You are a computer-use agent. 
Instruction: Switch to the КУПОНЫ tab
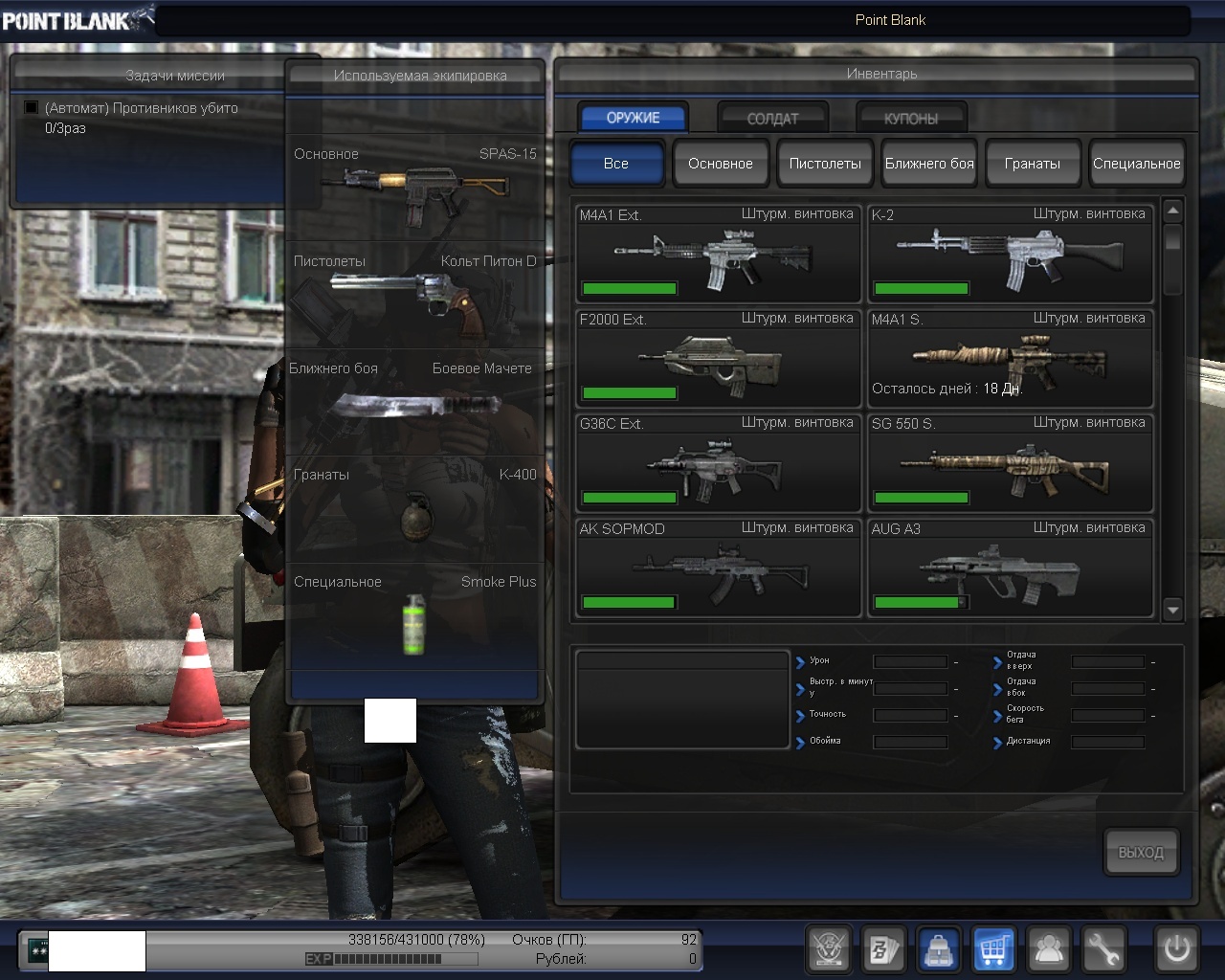(x=910, y=118)
